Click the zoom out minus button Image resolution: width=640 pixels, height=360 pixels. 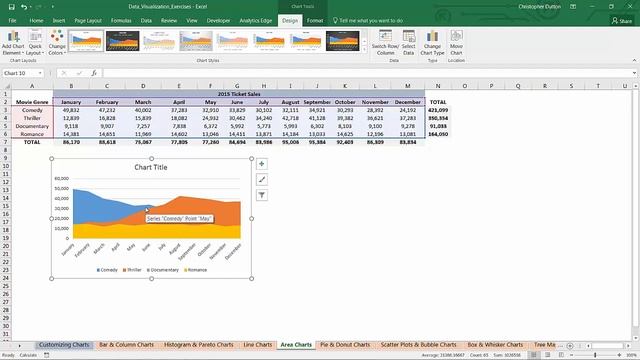571,355
